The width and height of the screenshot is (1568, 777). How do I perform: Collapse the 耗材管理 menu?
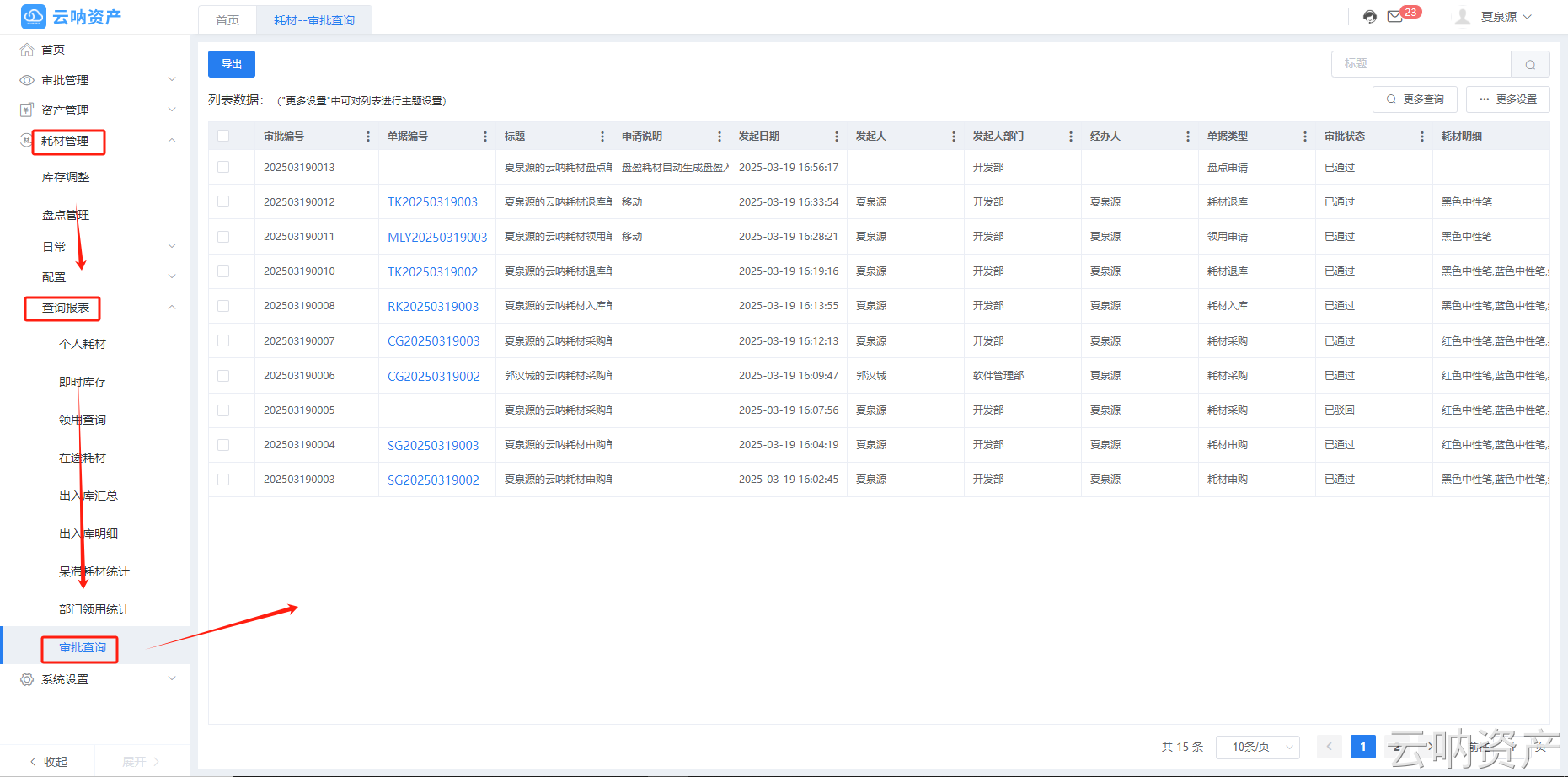(172, 140)
